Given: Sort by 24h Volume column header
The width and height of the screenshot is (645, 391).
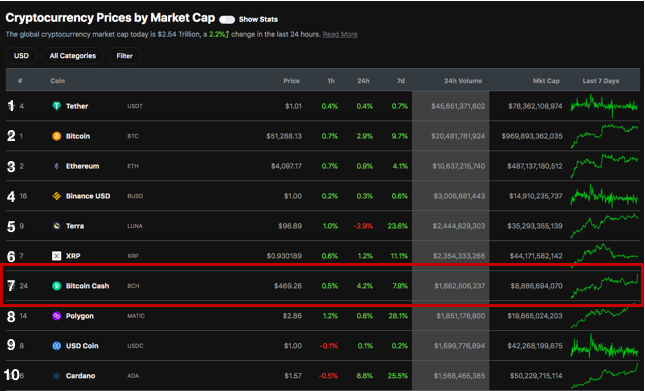Looking at the screenshot, I should 463,81.
